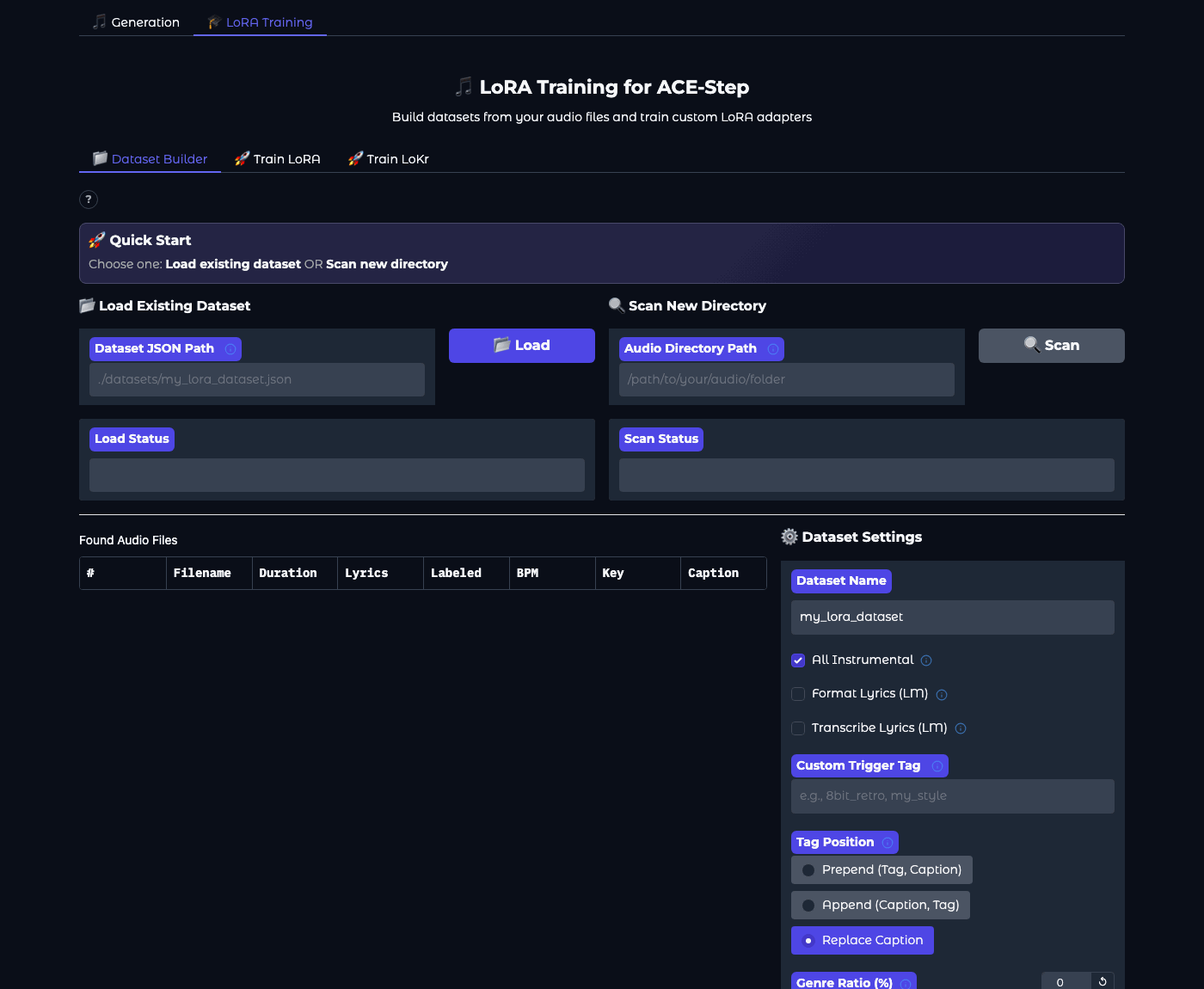Click info icon beside Genre Ratio (%)
The width and height of the screenshot is (1204, 989).
[906, 983]
